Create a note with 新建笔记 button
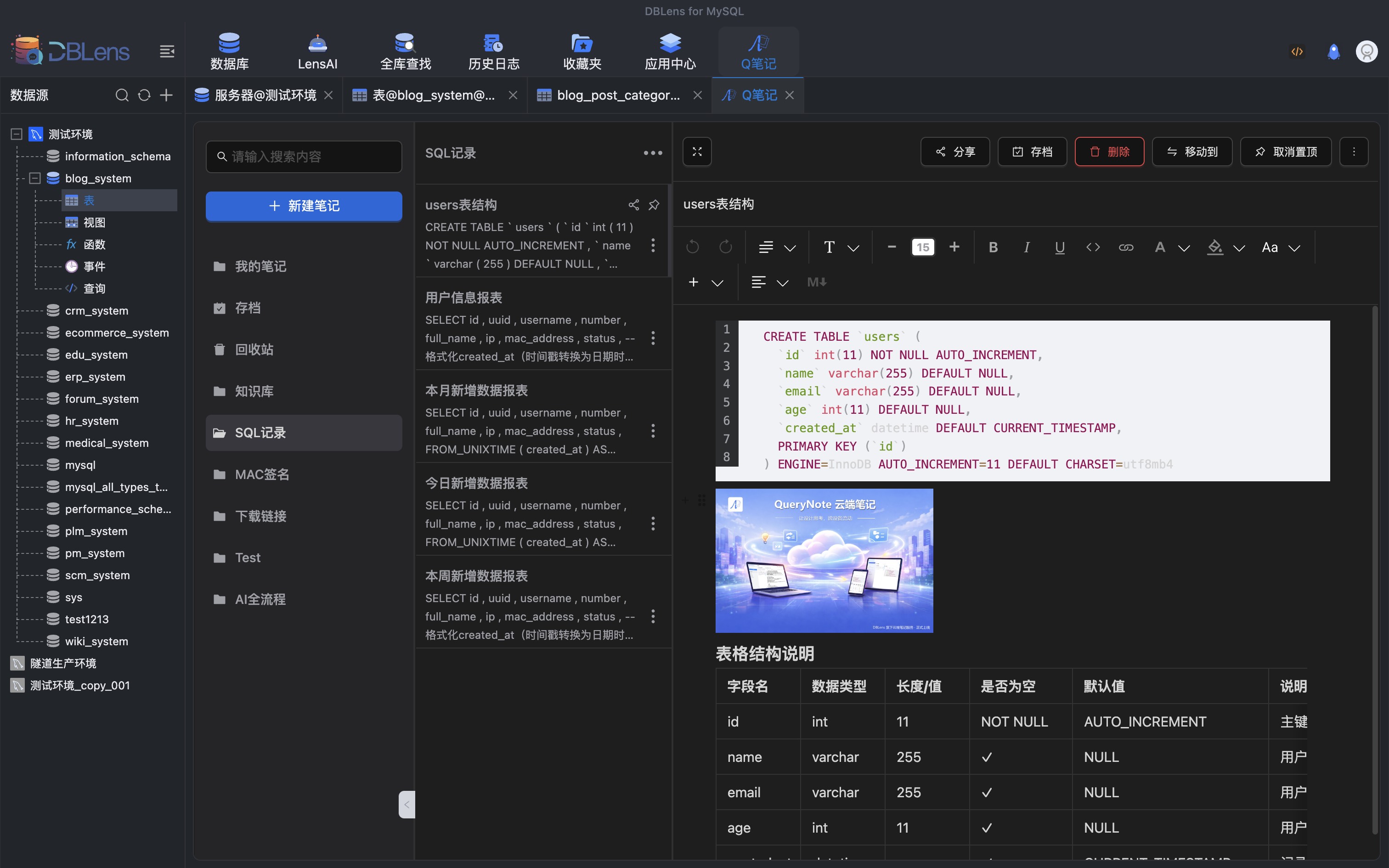This screenshot has height=868, width=1389. click(304, 206)
